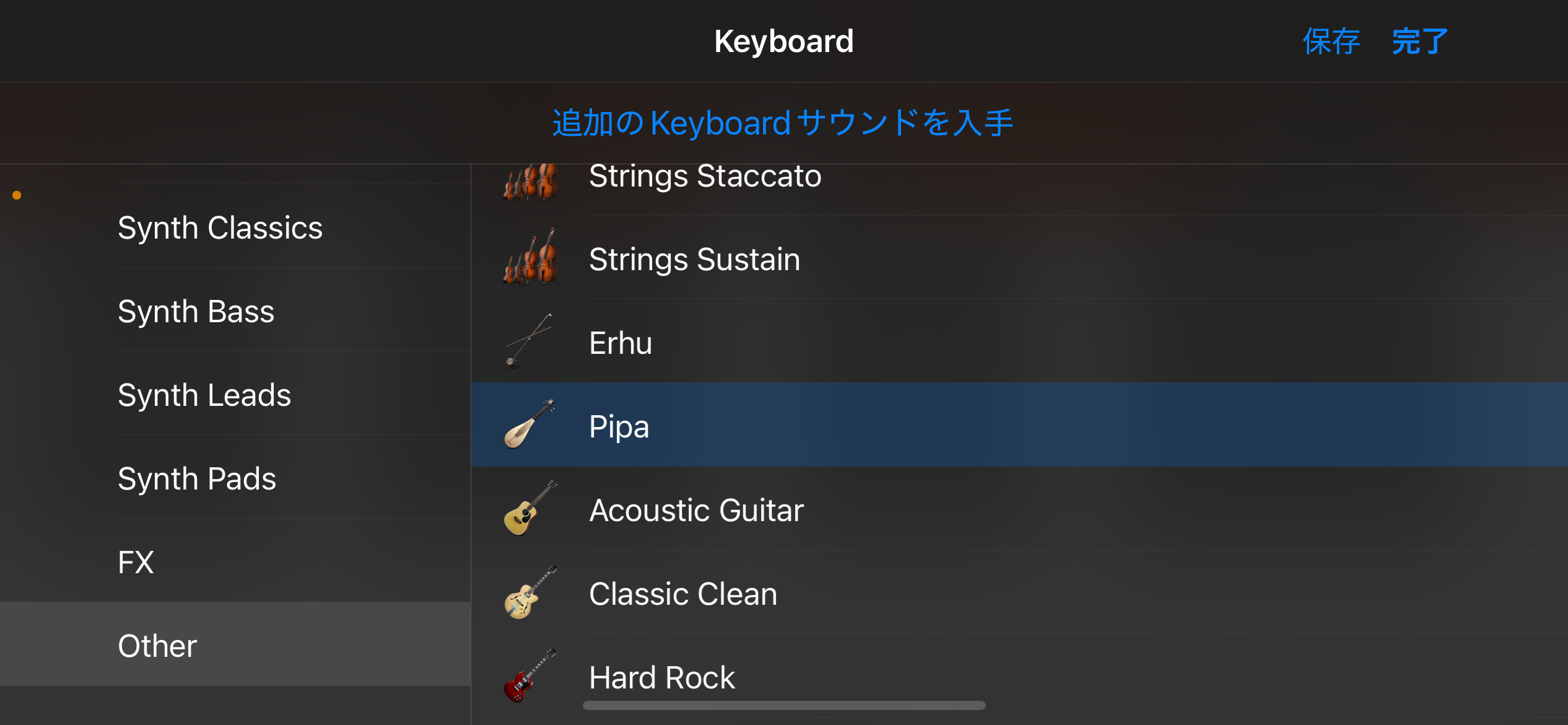Select the Other category in sidebar
The height and width of the screenshot is (725, 1568).
click(157, 646)
